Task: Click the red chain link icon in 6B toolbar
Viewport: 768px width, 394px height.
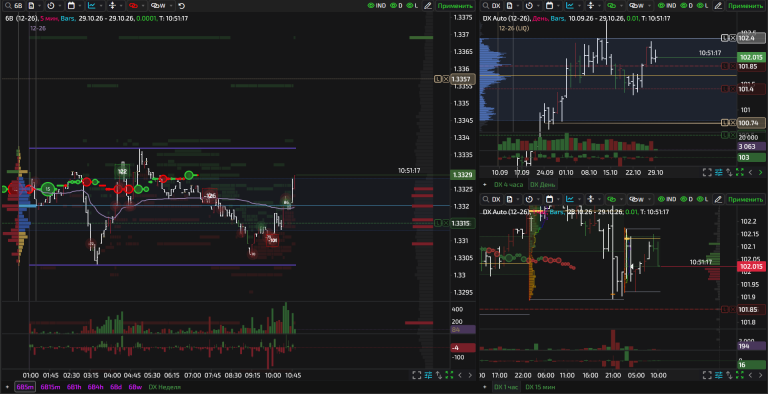Action: point(133,6)
